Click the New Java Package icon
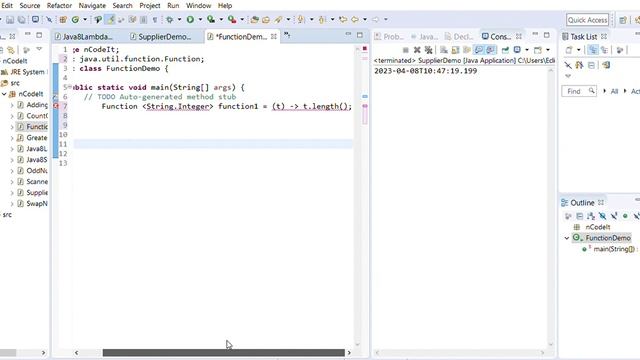Viewport: 640px width, 360px height. [63, 19]
